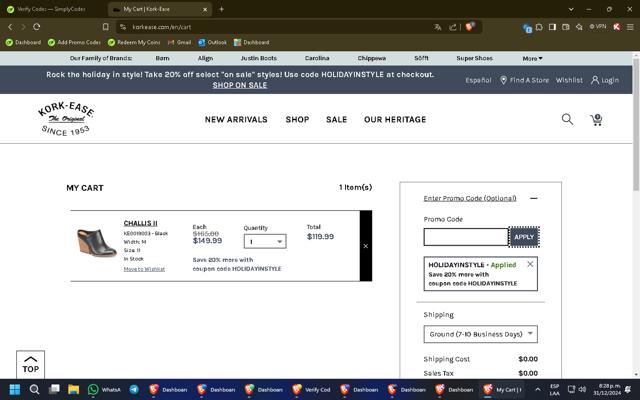Click the TOP back-to-top button
This screenshot has width=640, height=400.
[x=31, y=364]
